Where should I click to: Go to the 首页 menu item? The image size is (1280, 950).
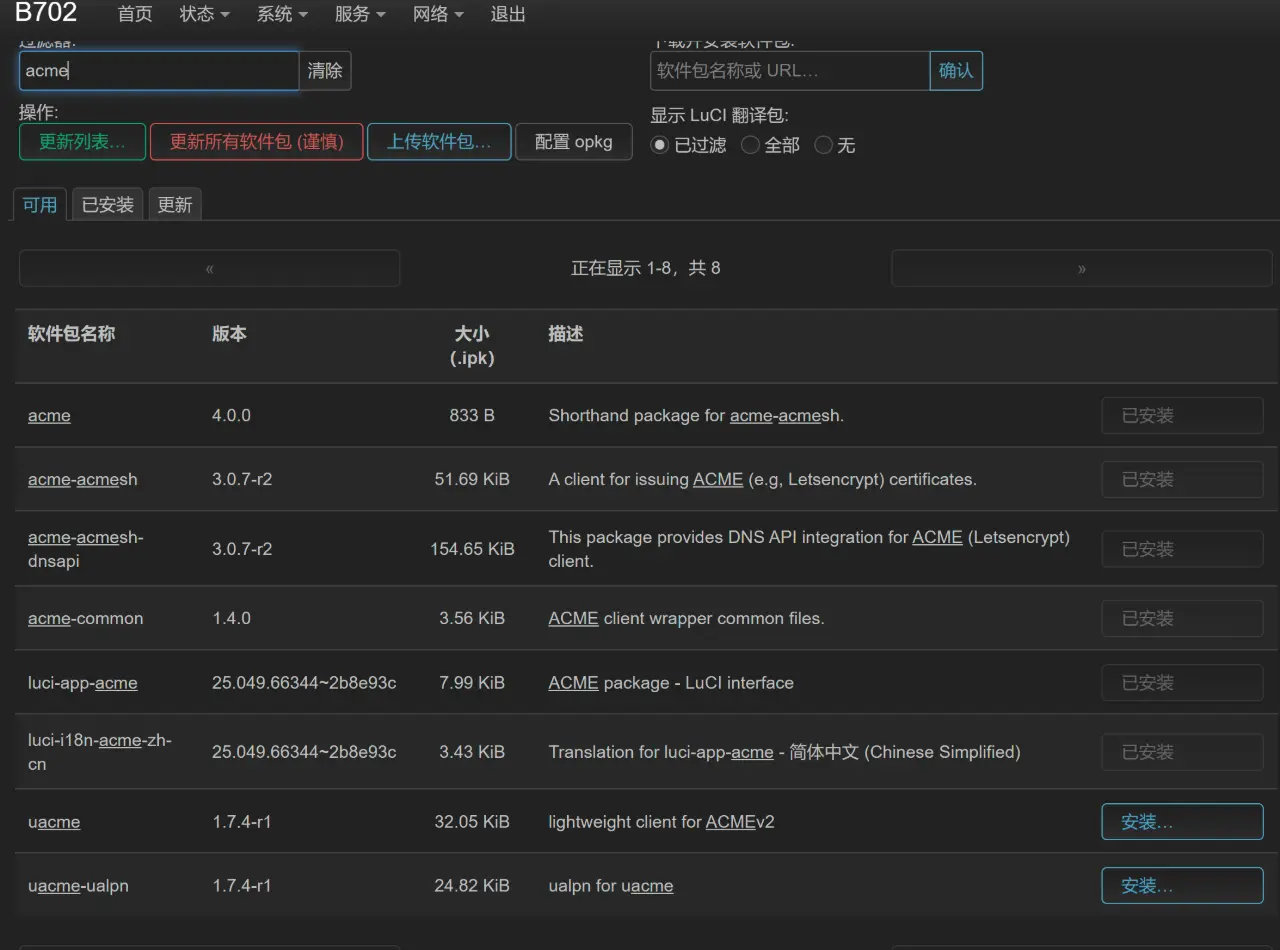point(135,14)
